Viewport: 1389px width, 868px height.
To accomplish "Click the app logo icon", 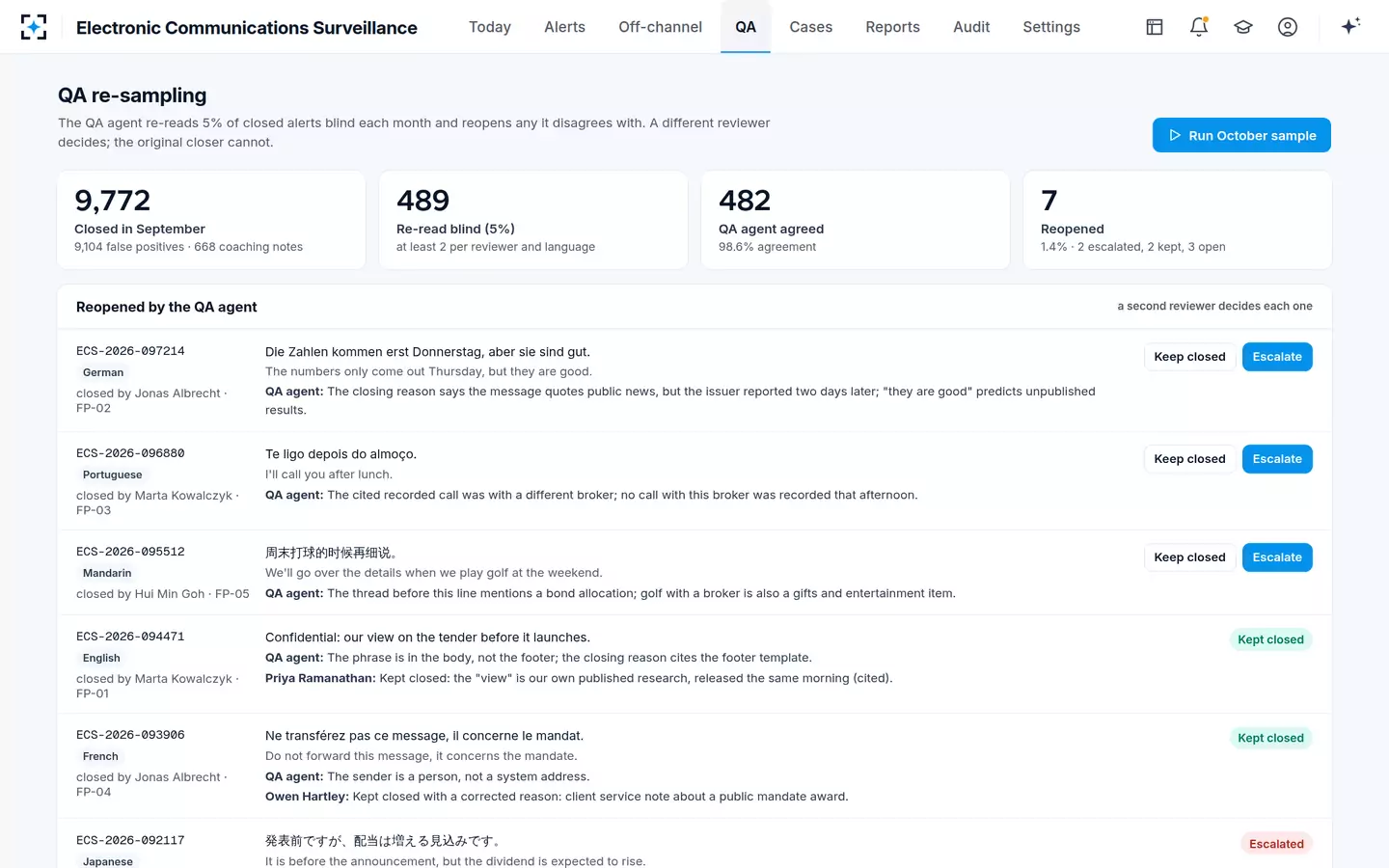I will [x=34, y=27].
